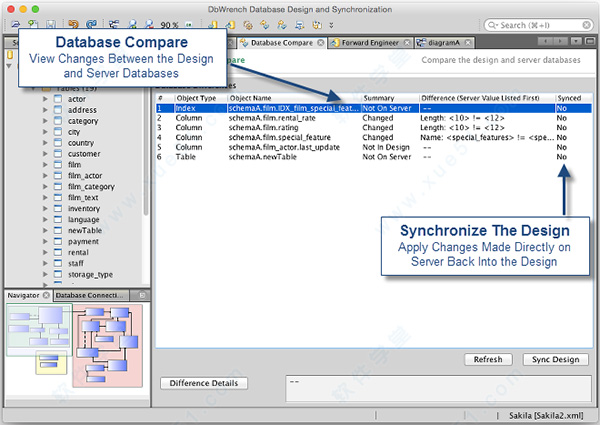Switch to the diagramA tab
Image resolution: width=600 pixels, height=425 pixels.
444,43
